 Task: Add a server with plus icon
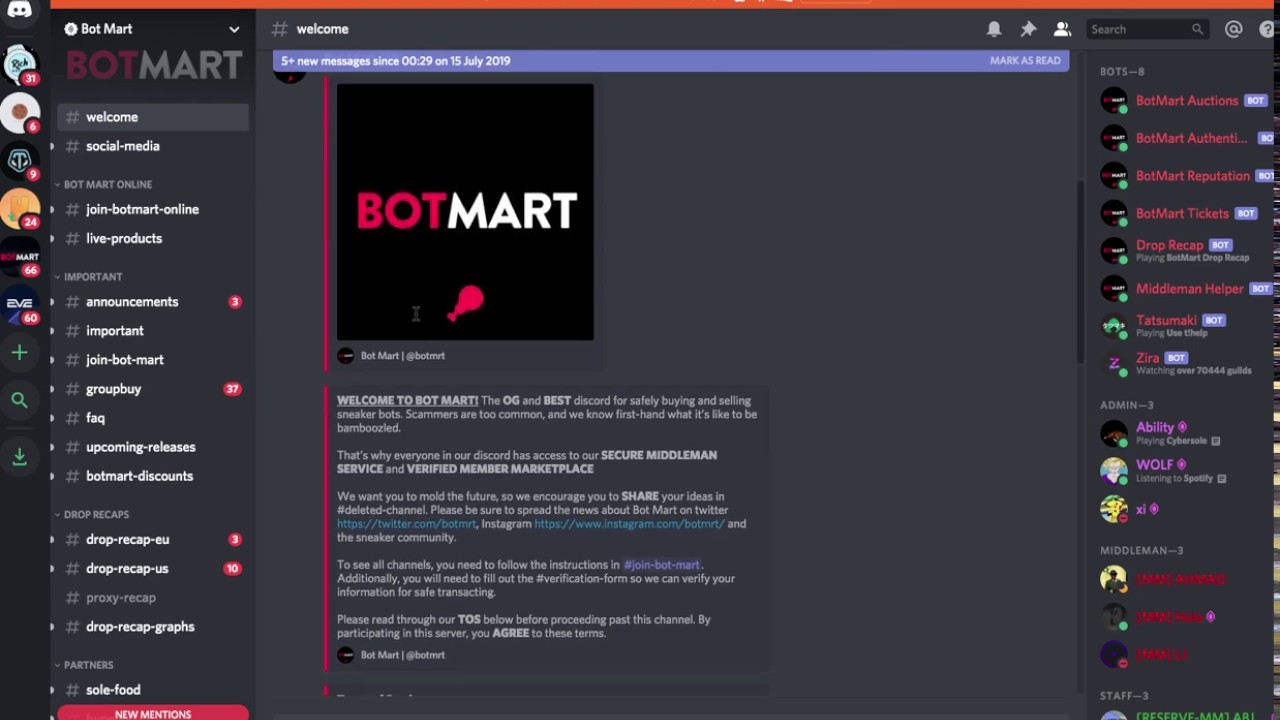(19, 352)
